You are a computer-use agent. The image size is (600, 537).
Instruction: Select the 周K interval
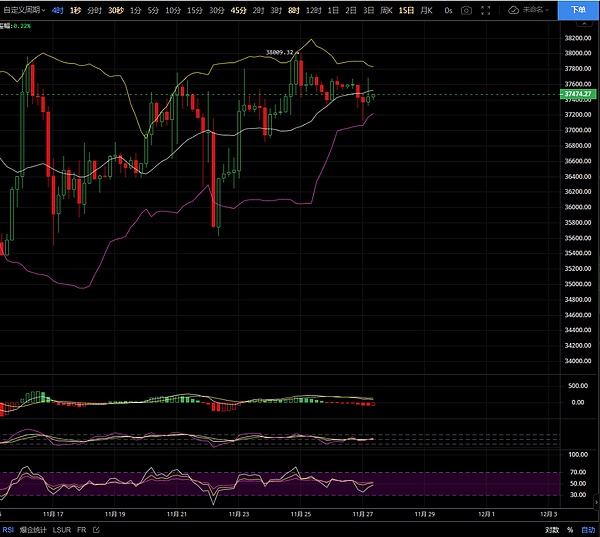click(385, 9)
